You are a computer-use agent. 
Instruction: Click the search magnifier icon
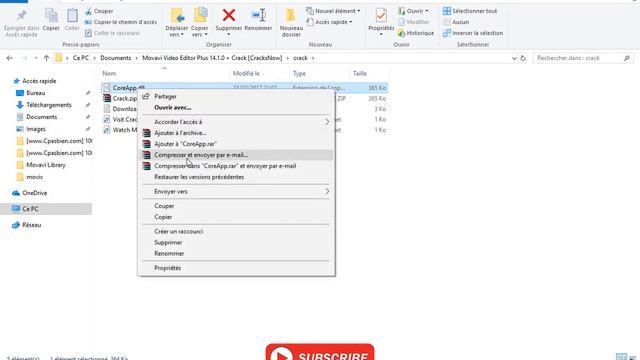[x=627, y=58]
